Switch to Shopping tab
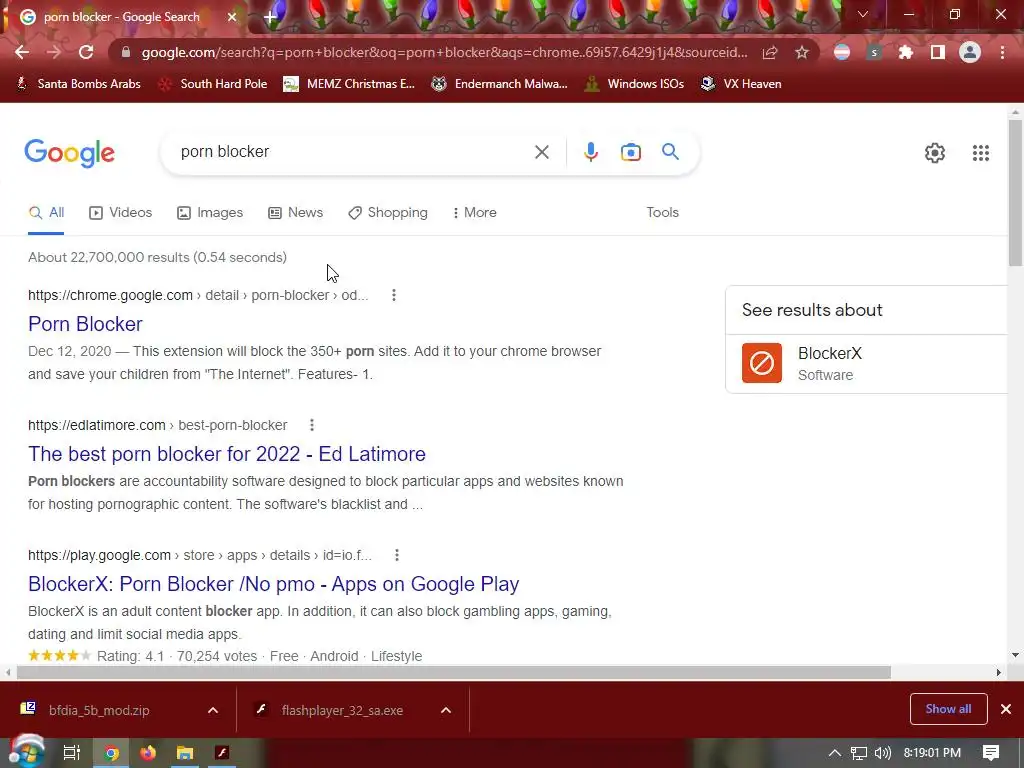Screen dimensions: 1024x768 pyautogui.click(x=388, y=213)
